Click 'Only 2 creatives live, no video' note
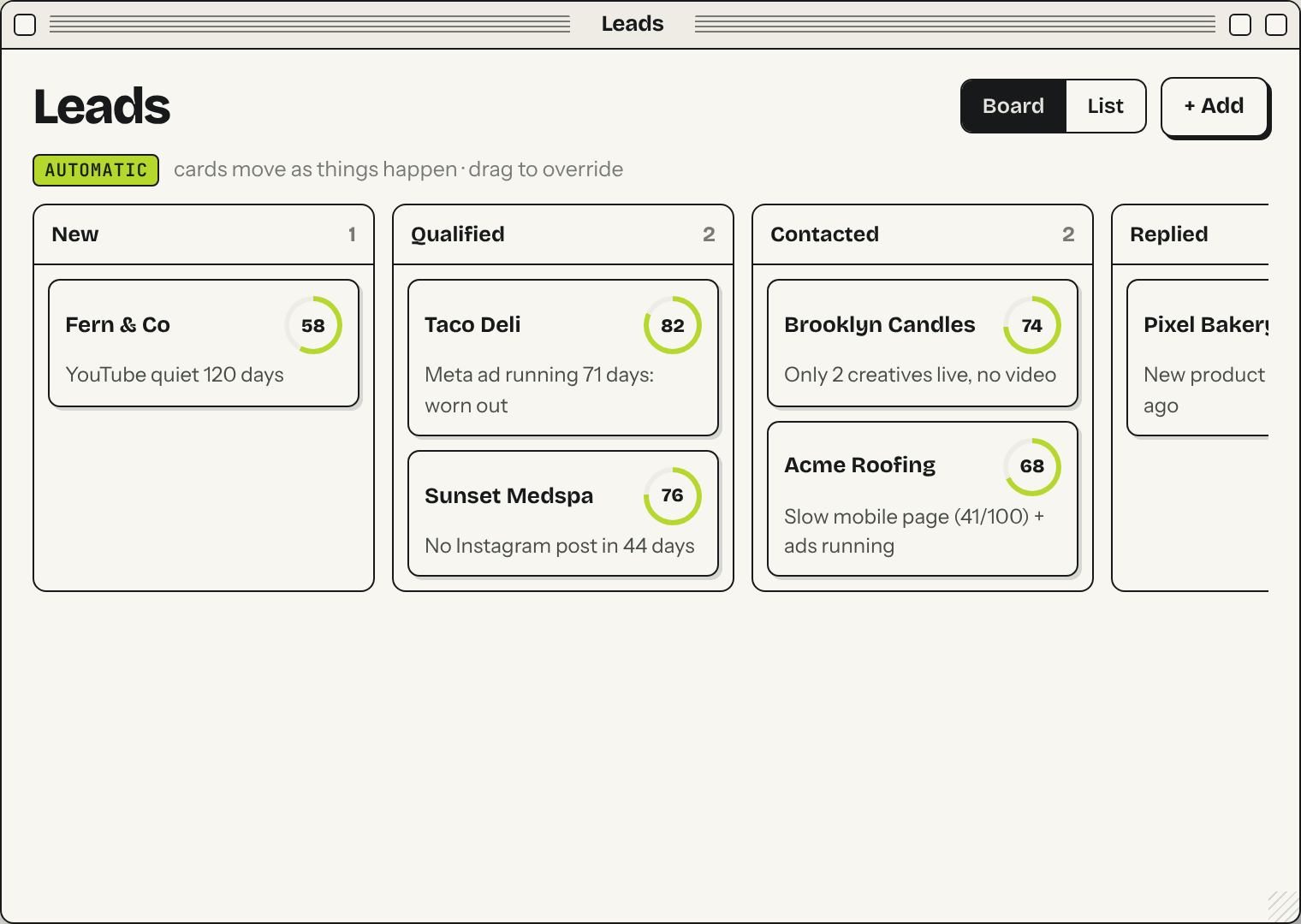 click(920, 375)
